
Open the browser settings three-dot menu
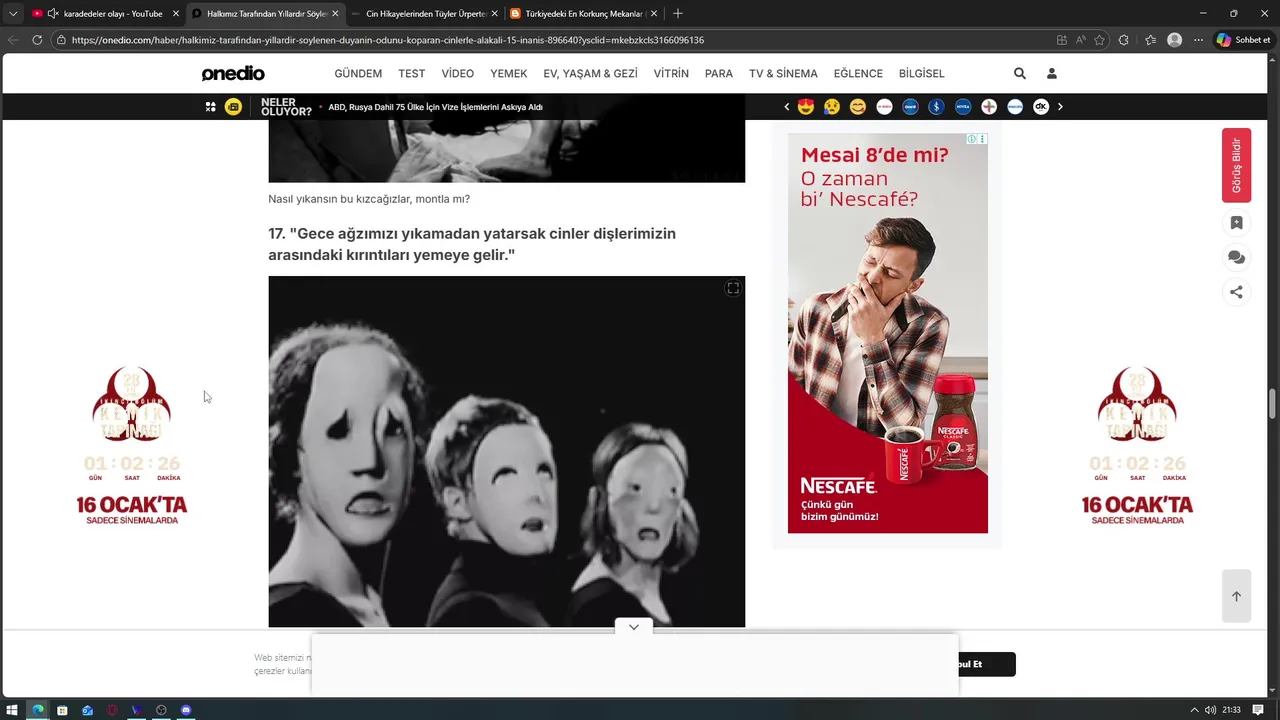1198,40
